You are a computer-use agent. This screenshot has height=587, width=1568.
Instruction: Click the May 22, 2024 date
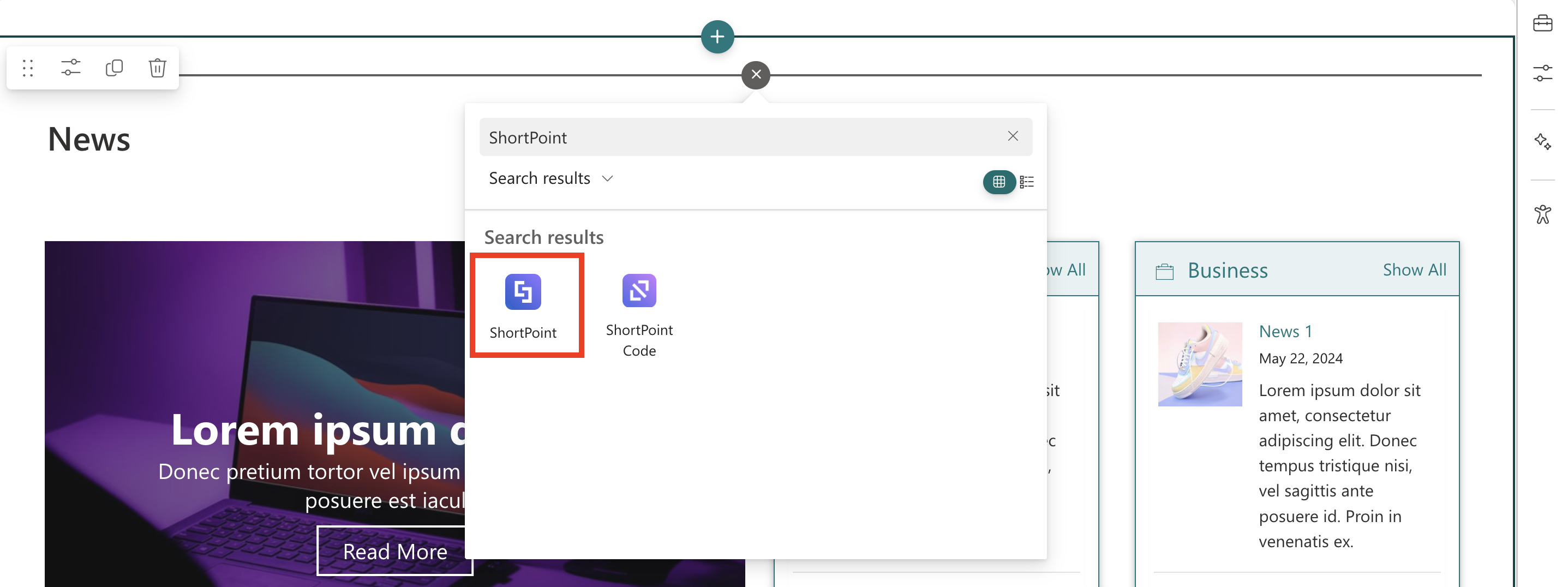(1300, 358)
